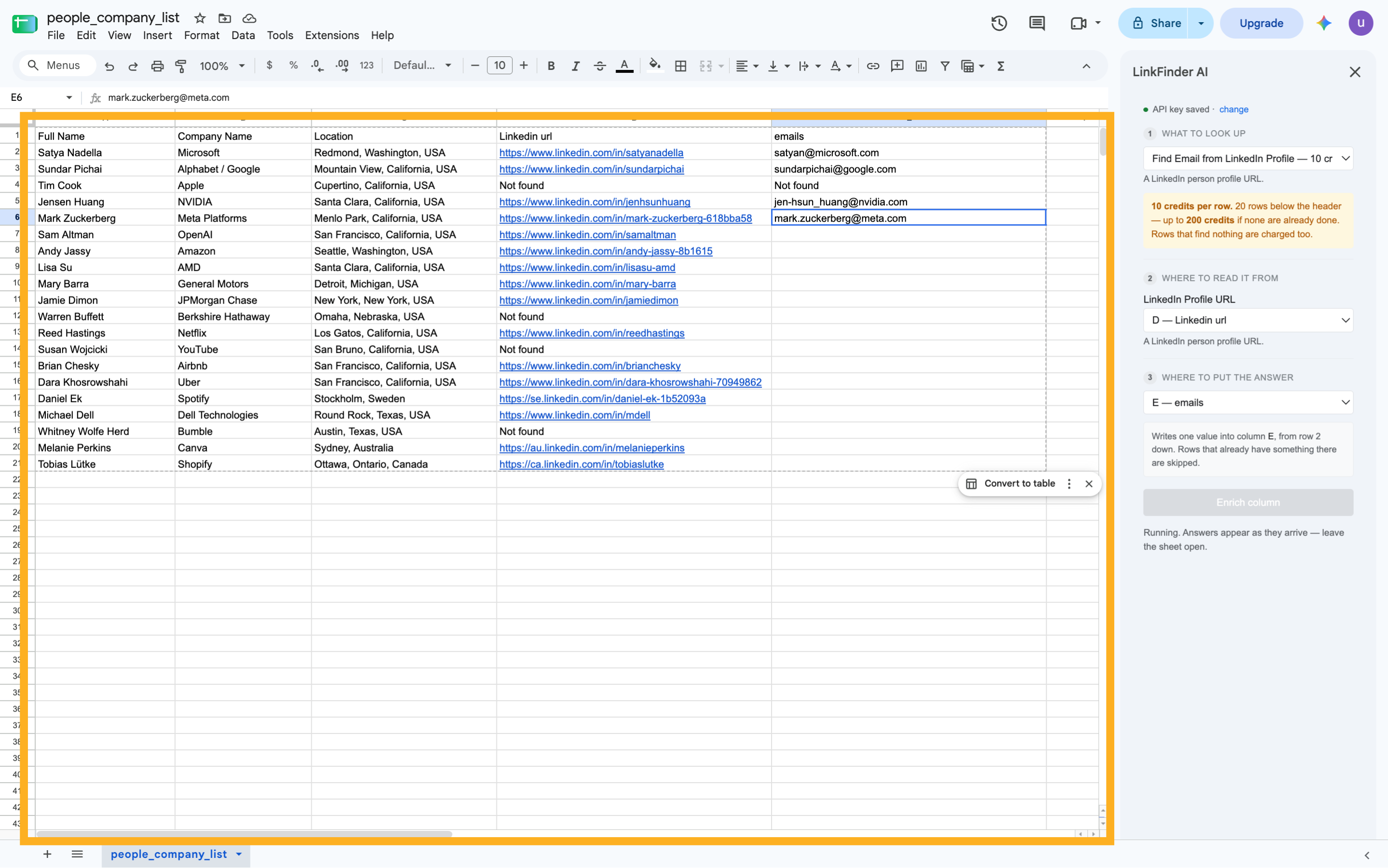Toggle italic formatting

[x=575, y=66]
